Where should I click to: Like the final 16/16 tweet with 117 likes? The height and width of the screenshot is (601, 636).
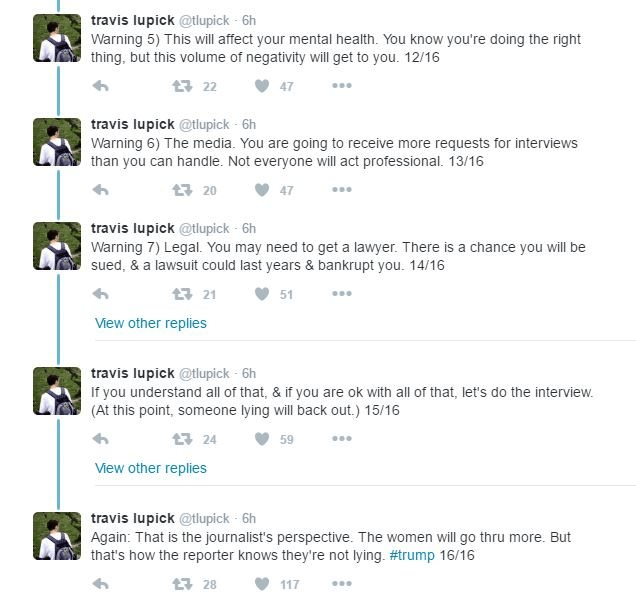(262, 584)
